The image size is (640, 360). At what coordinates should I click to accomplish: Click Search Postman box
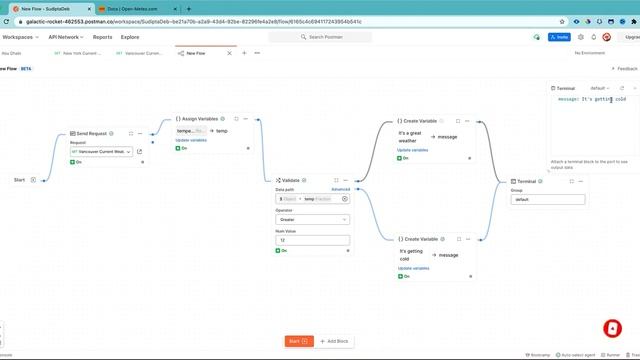[x=320, y=37]
